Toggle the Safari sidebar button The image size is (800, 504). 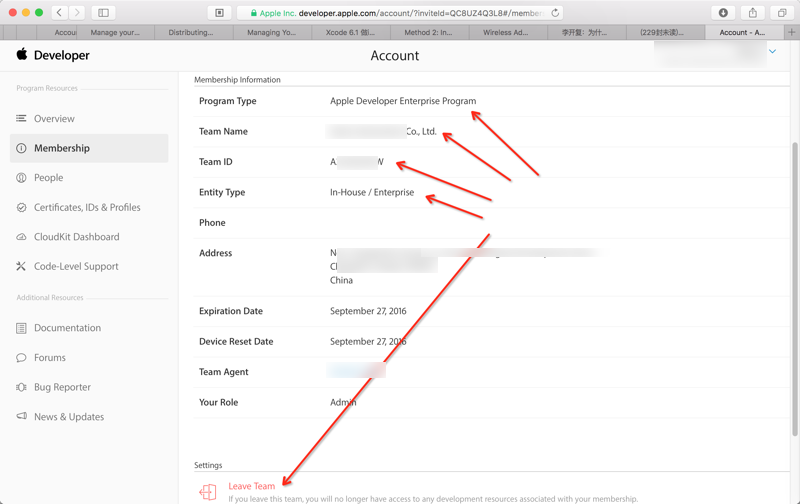(103, 13)
